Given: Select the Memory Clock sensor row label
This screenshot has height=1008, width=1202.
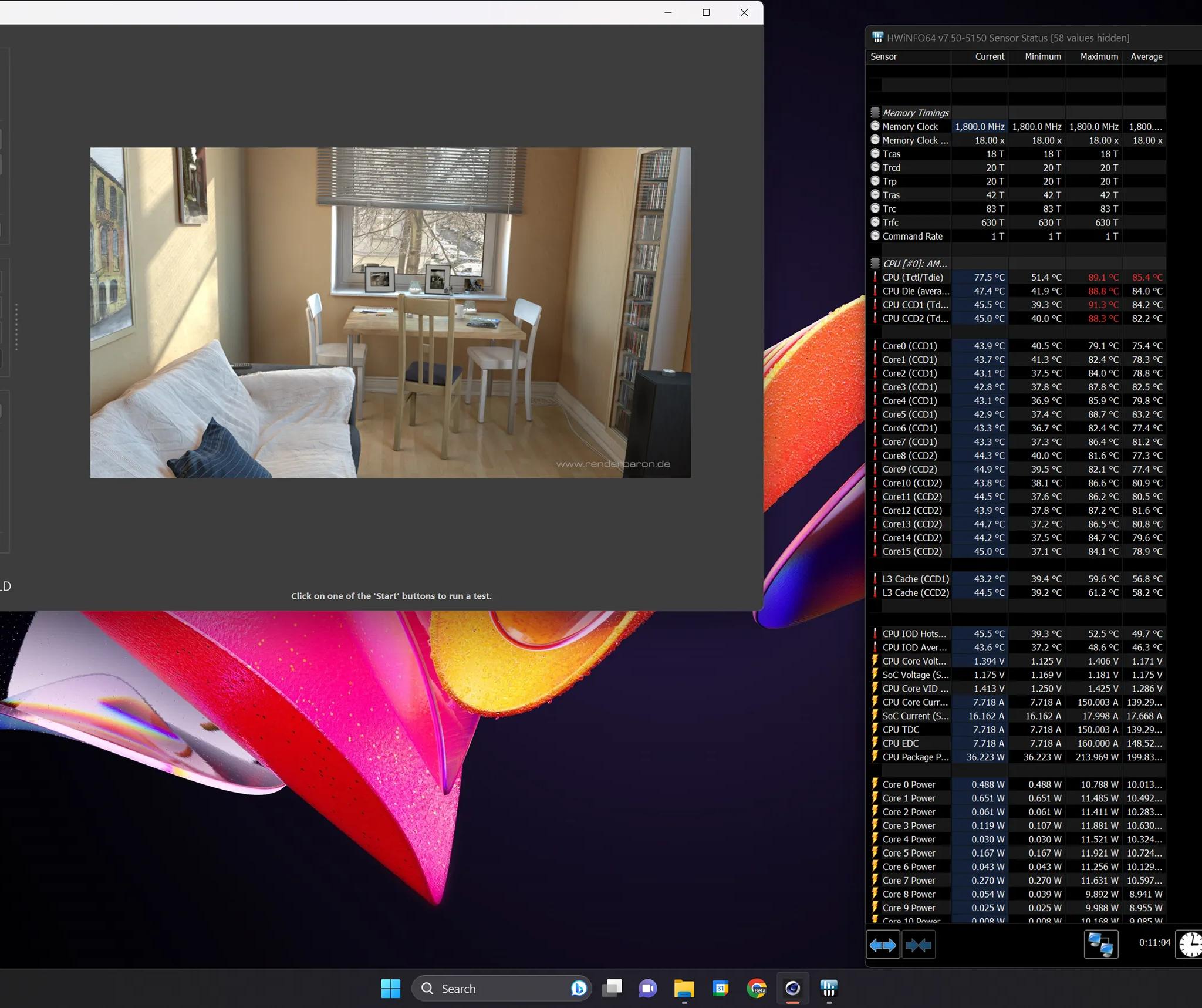Looking at the screenshot, I should coord(910,126).
